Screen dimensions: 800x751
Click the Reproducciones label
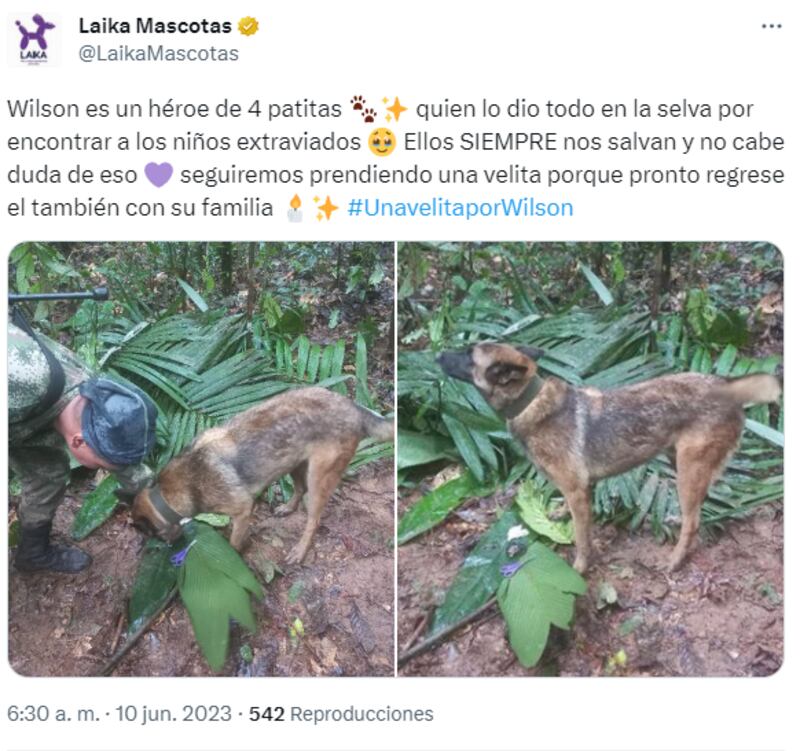pyautogui.click(x=362, y=714)
